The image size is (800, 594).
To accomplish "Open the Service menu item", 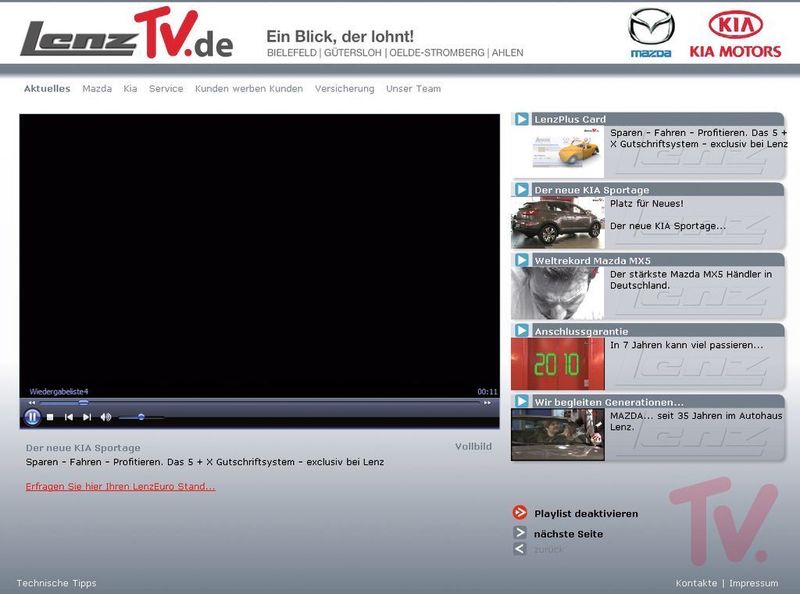I will pos(166,88).
